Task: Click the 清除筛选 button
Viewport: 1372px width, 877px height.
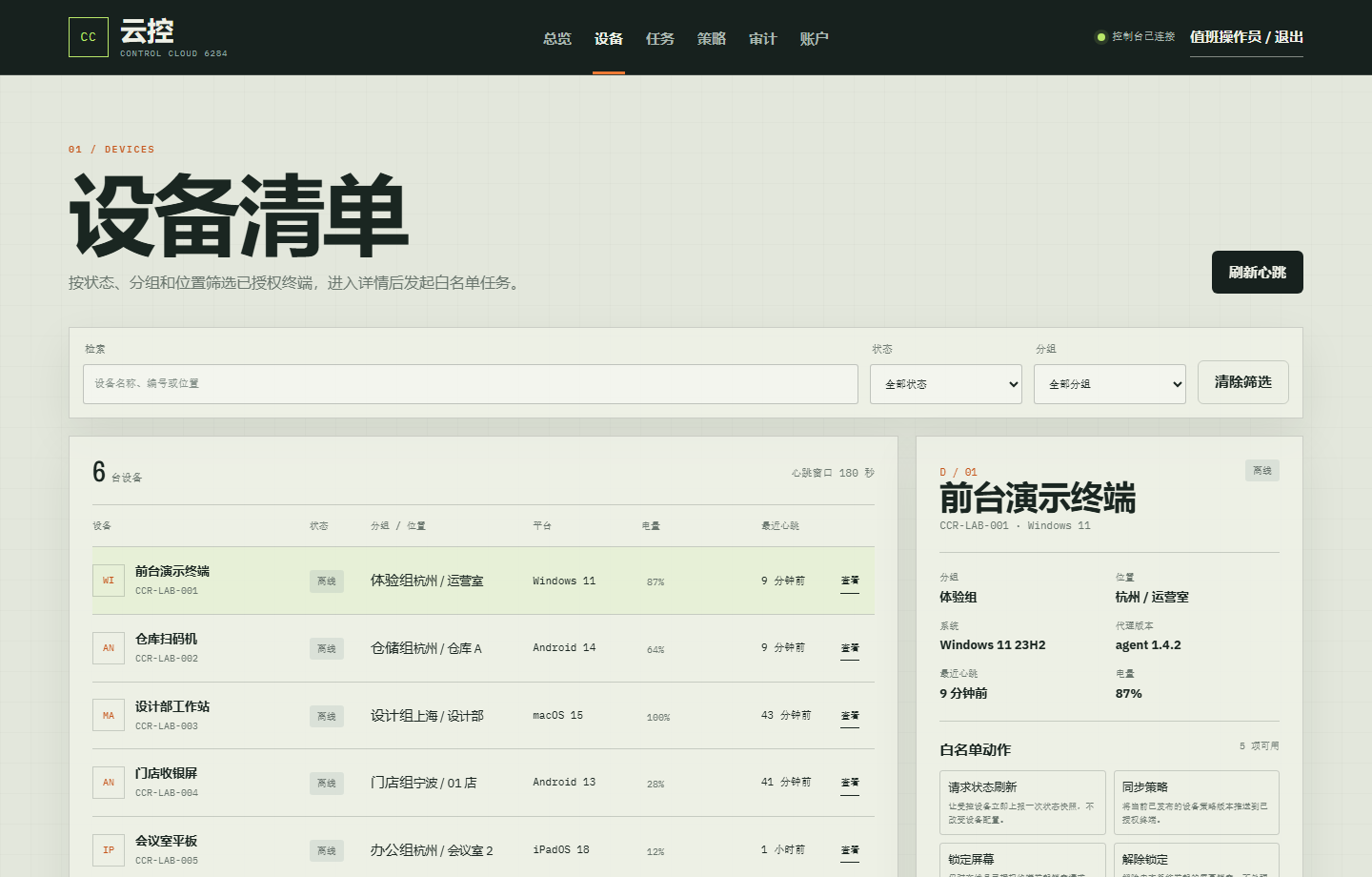Action: [x=1243, y=382]
